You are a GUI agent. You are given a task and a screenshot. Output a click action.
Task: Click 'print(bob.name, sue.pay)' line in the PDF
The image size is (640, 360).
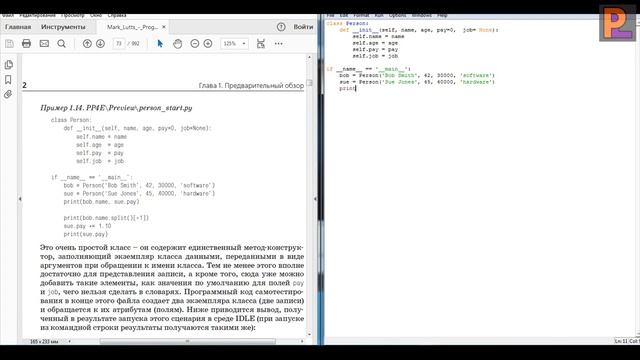tap(101, 202)
